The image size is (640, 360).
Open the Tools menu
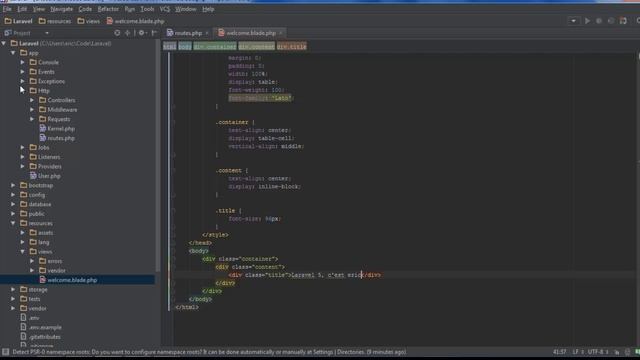(147, 9)
